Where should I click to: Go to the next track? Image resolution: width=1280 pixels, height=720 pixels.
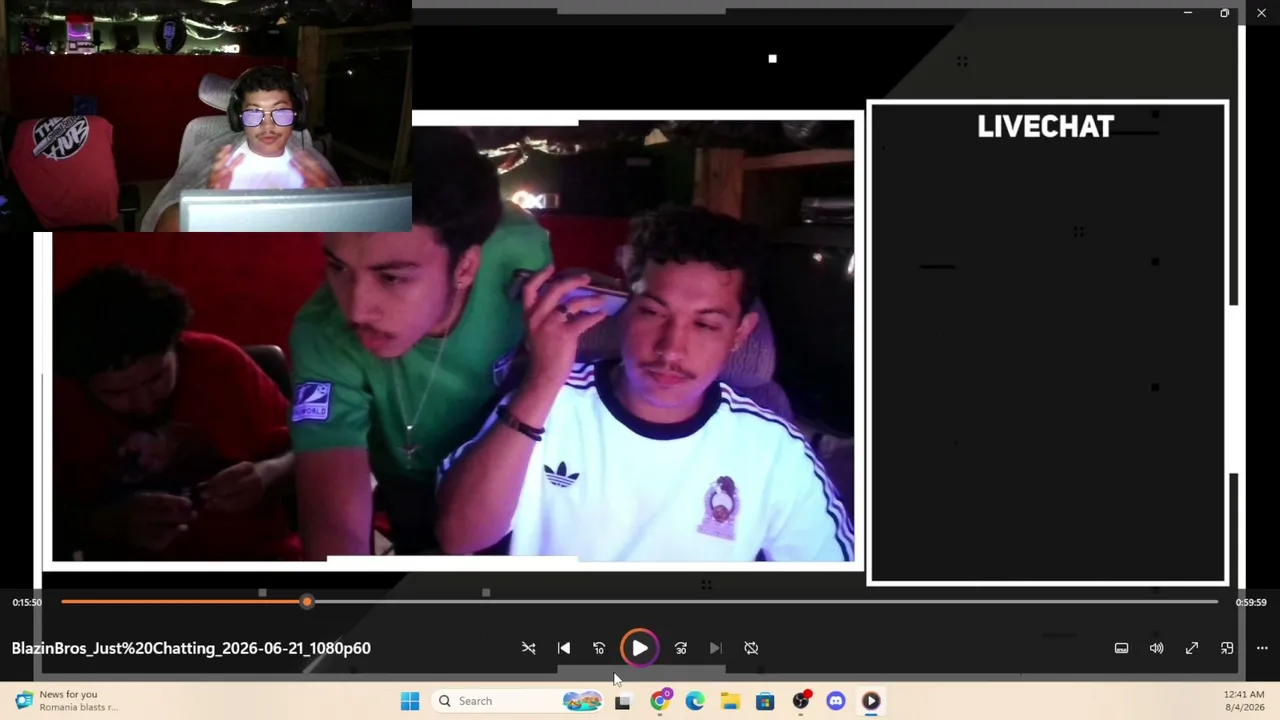click(x=716, y=648)
